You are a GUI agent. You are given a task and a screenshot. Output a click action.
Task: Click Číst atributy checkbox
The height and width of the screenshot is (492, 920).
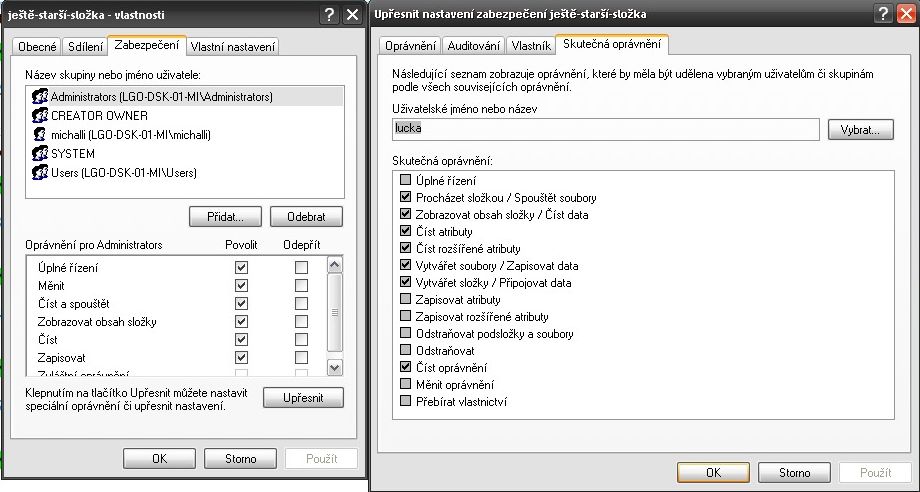coord(405,231)
